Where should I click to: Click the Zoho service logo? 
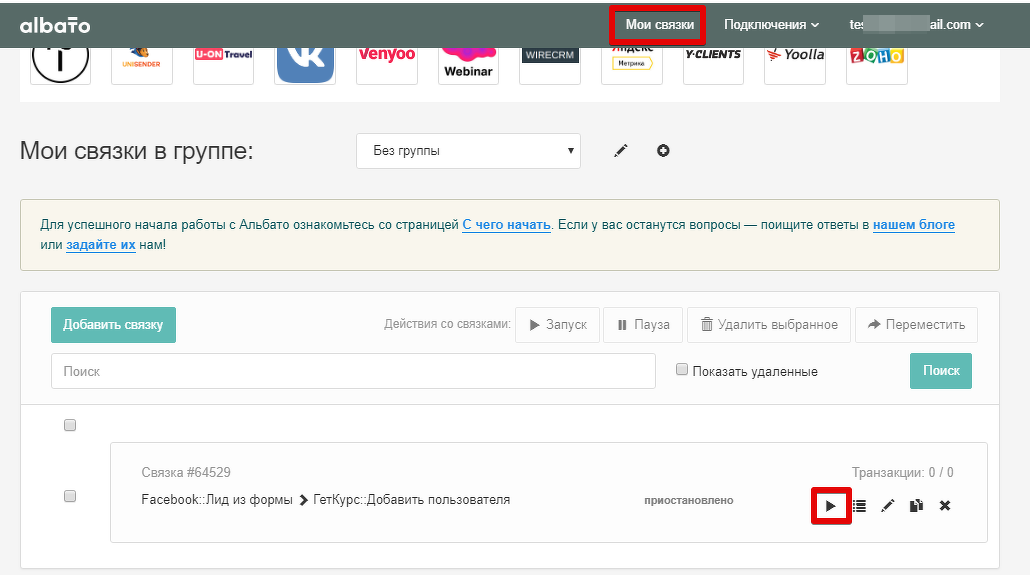point(877,64)
